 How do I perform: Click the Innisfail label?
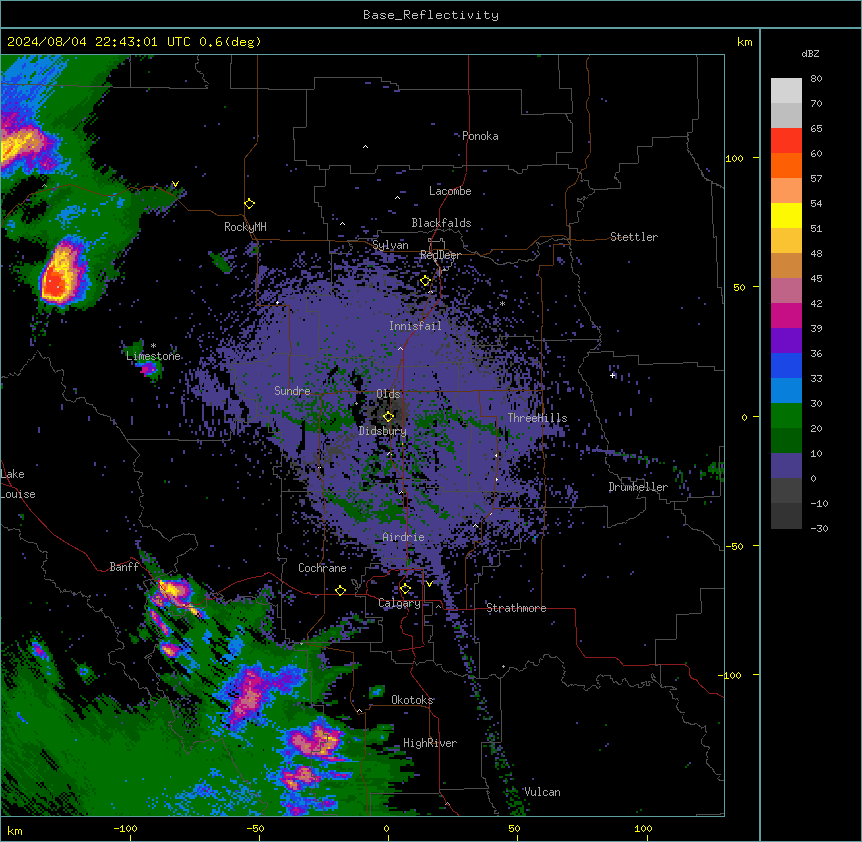415,326
